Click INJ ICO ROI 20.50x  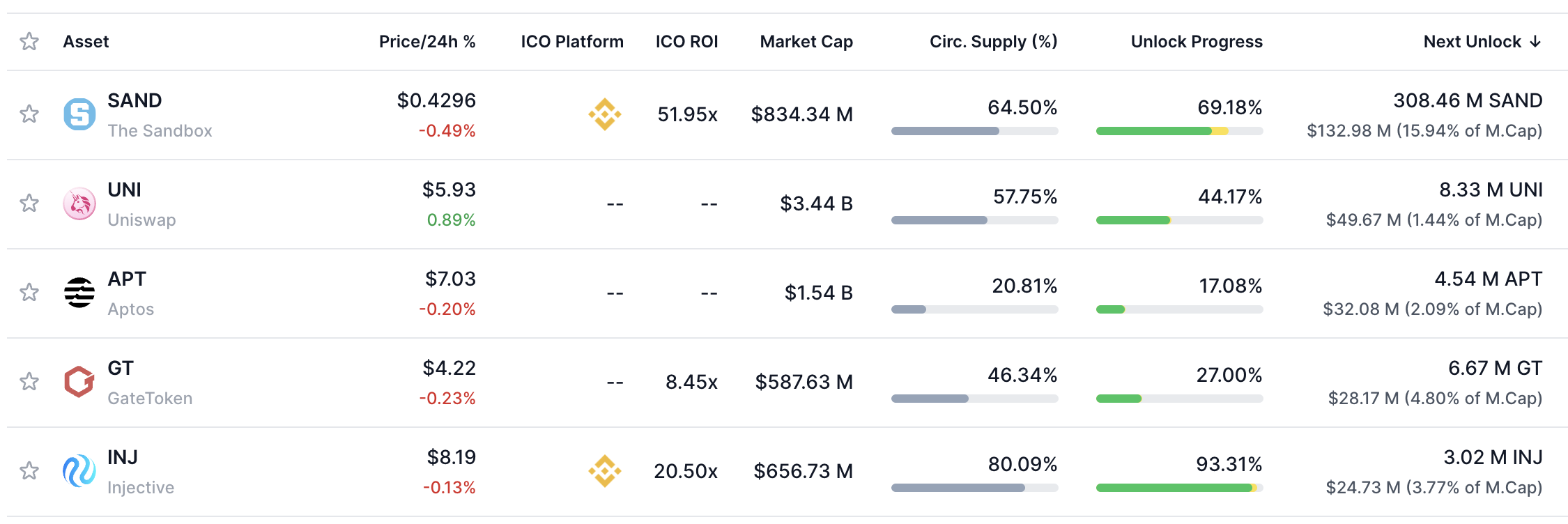coord(686,471)
